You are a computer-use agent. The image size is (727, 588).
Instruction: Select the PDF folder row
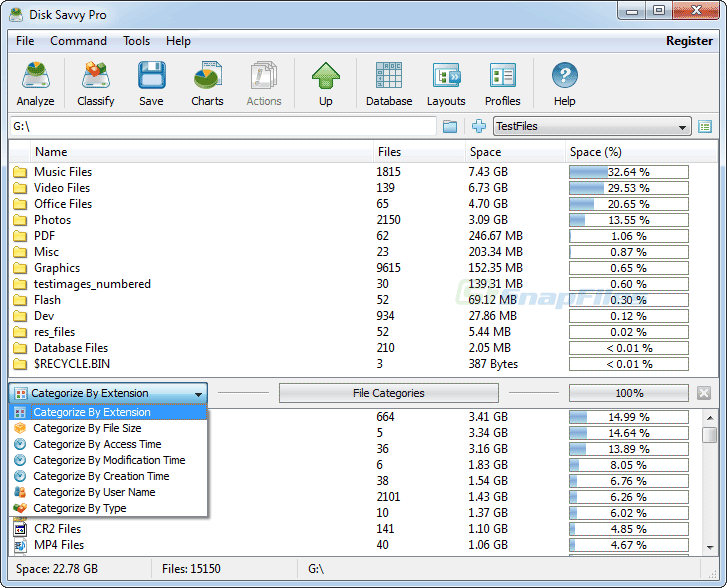pos(364,236)
